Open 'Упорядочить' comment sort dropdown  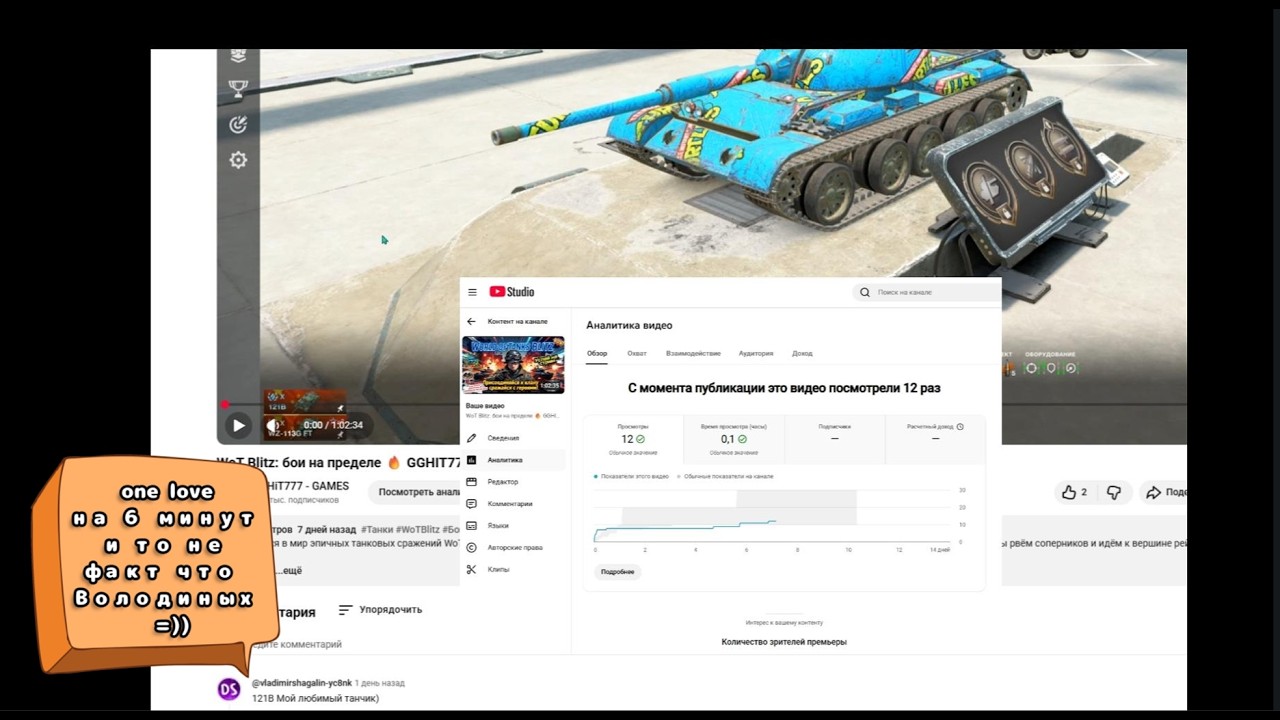point(380,609)
